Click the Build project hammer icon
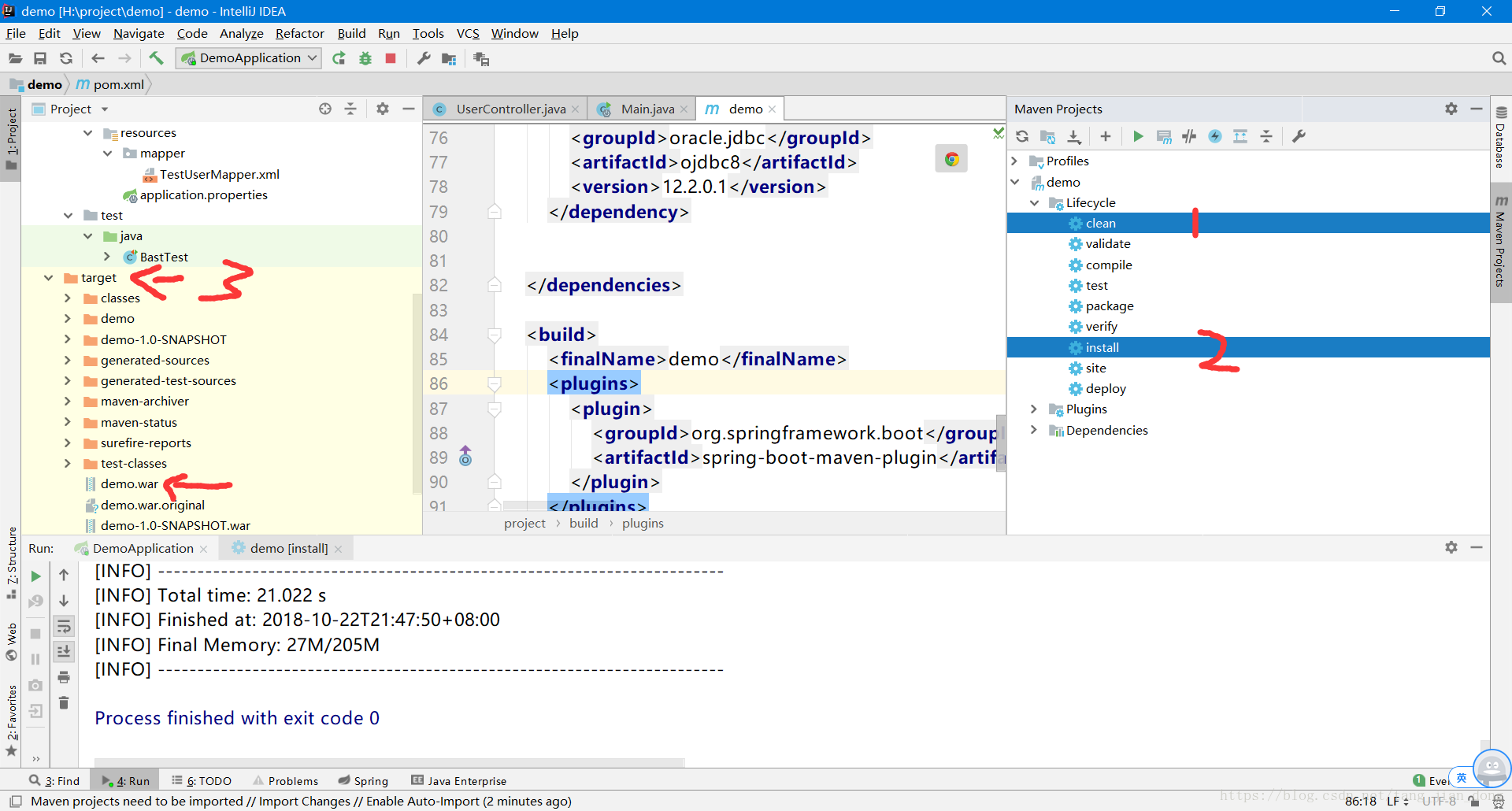 coord(156,58)
